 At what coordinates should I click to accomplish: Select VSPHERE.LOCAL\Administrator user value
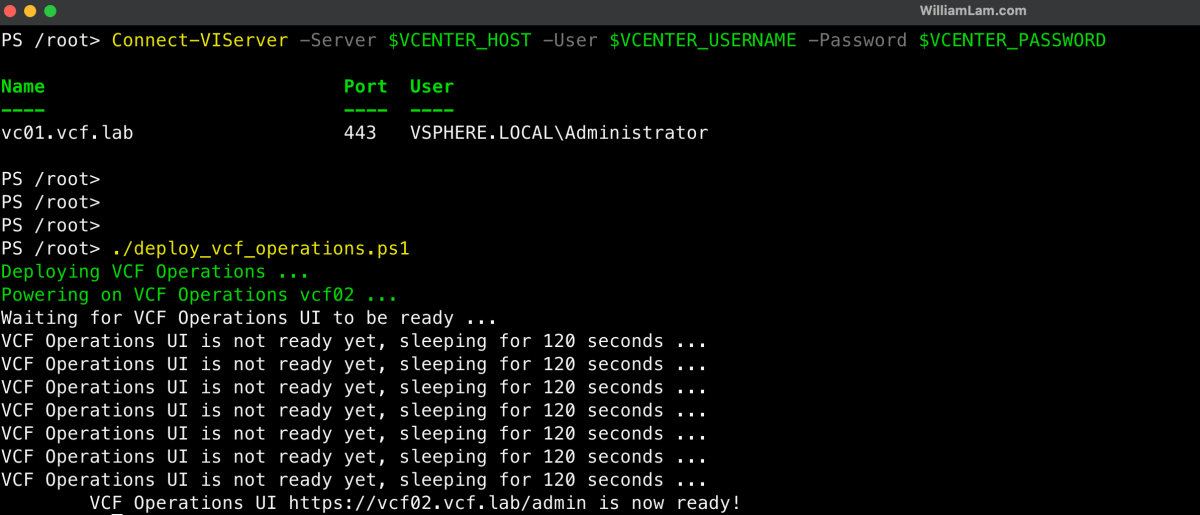point(559,133)
